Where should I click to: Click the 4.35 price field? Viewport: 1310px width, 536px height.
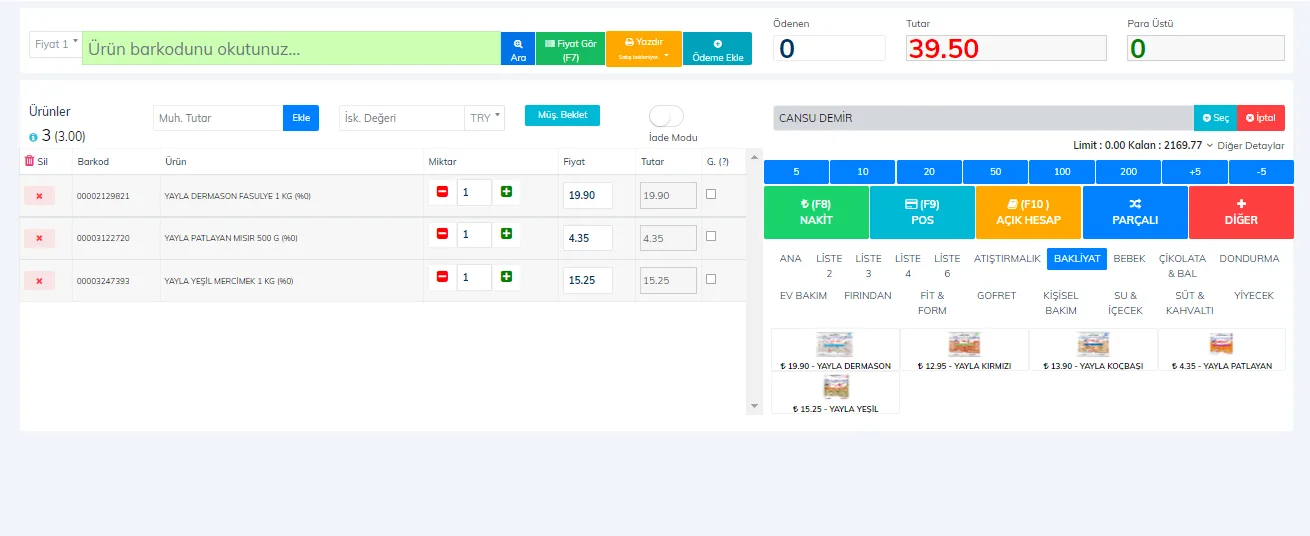click(588, 238)
